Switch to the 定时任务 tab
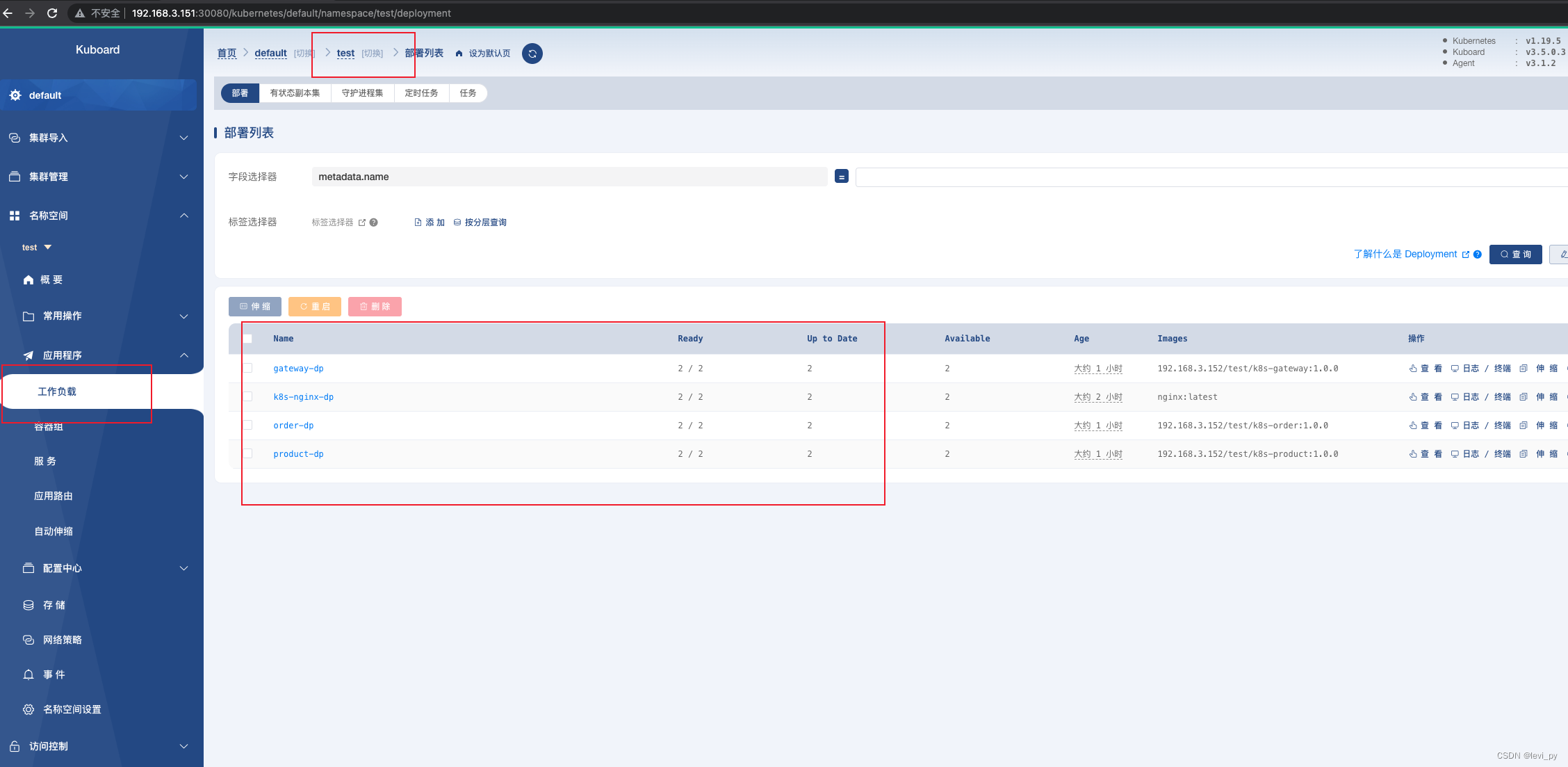Viewport: 1568px width, 767px height. (421, 93)
